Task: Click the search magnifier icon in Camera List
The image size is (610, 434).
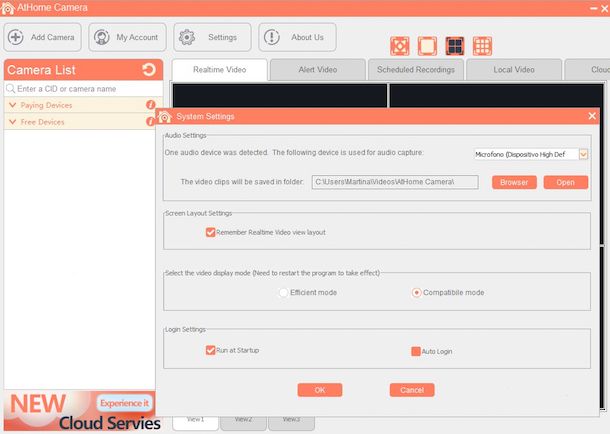Action: pyautogui.click(x=11, y=89)
